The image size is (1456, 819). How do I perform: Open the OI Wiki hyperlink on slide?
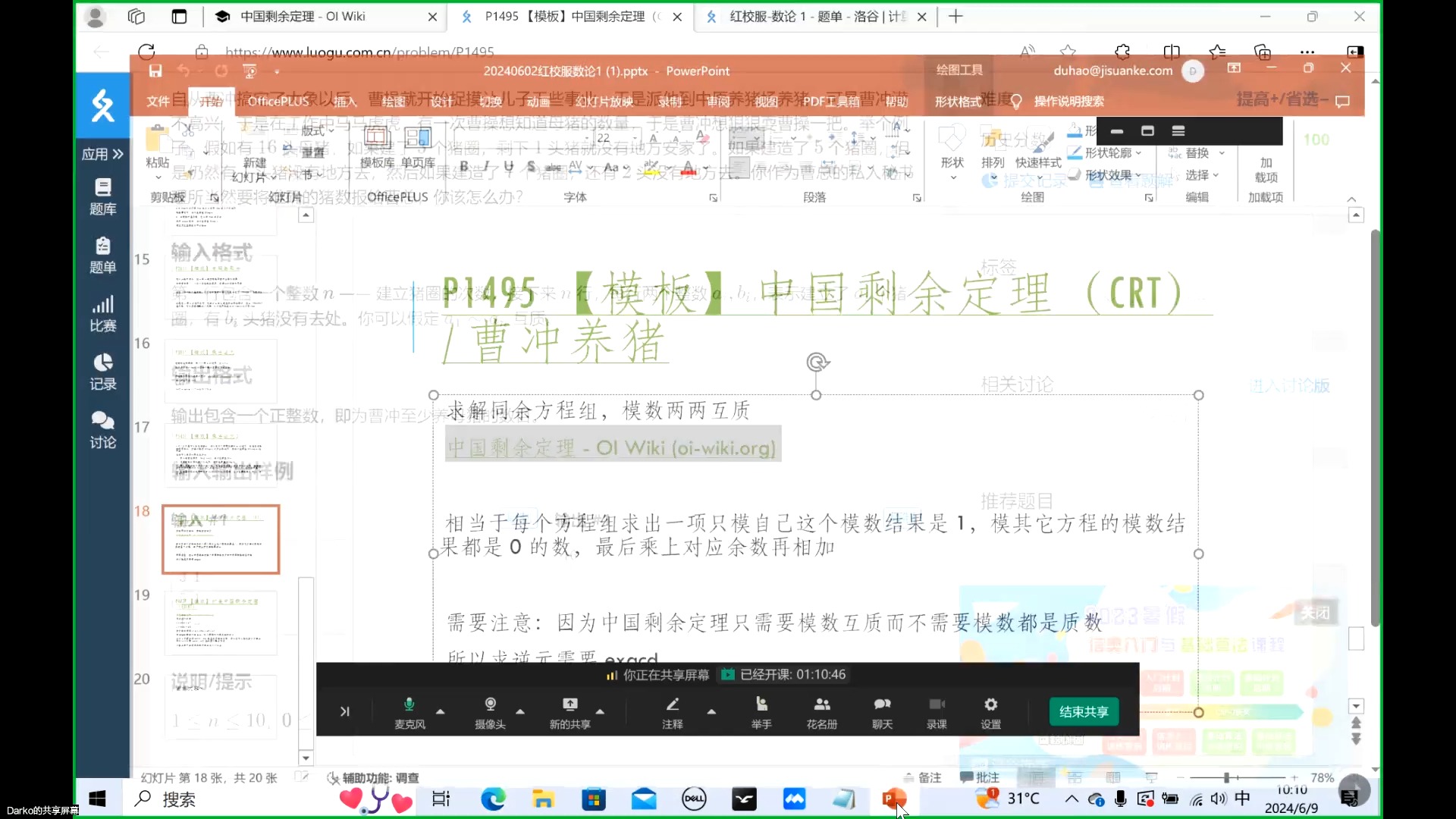click(612, 447)
